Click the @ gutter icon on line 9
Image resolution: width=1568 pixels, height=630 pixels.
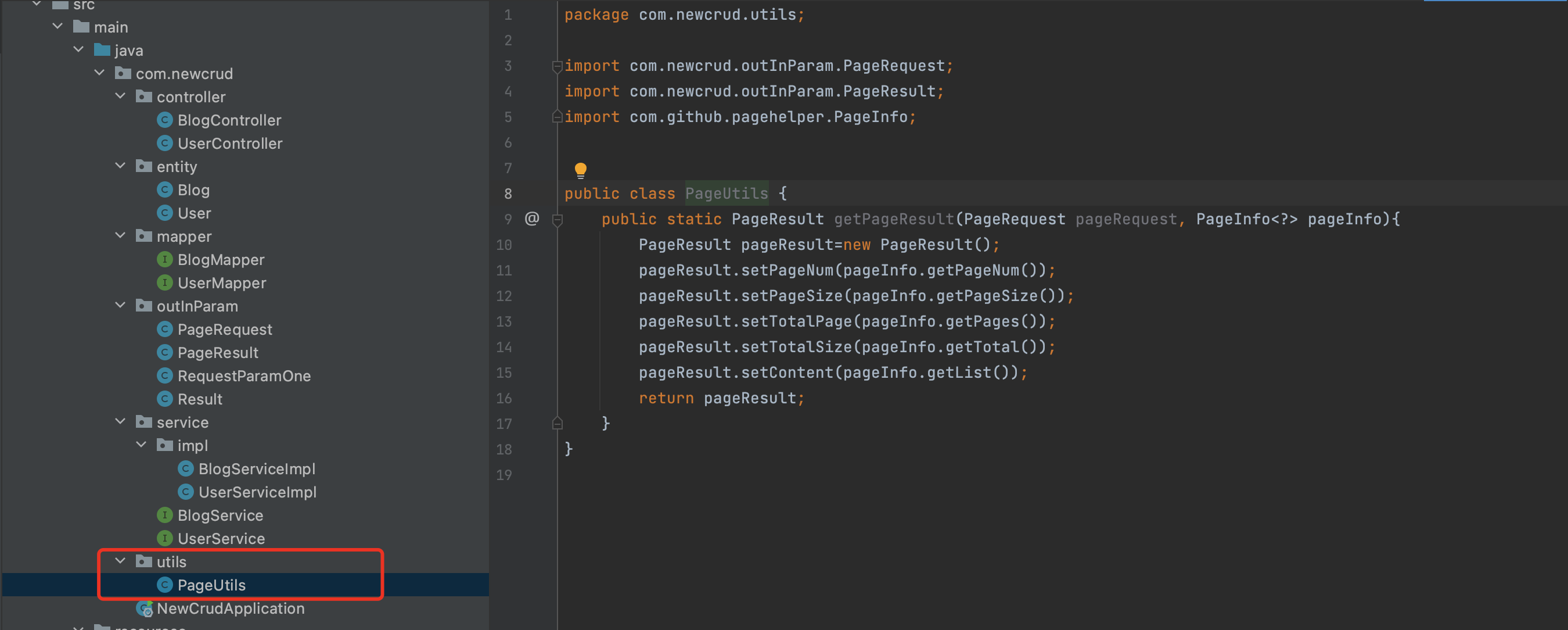tap(532, 219)
